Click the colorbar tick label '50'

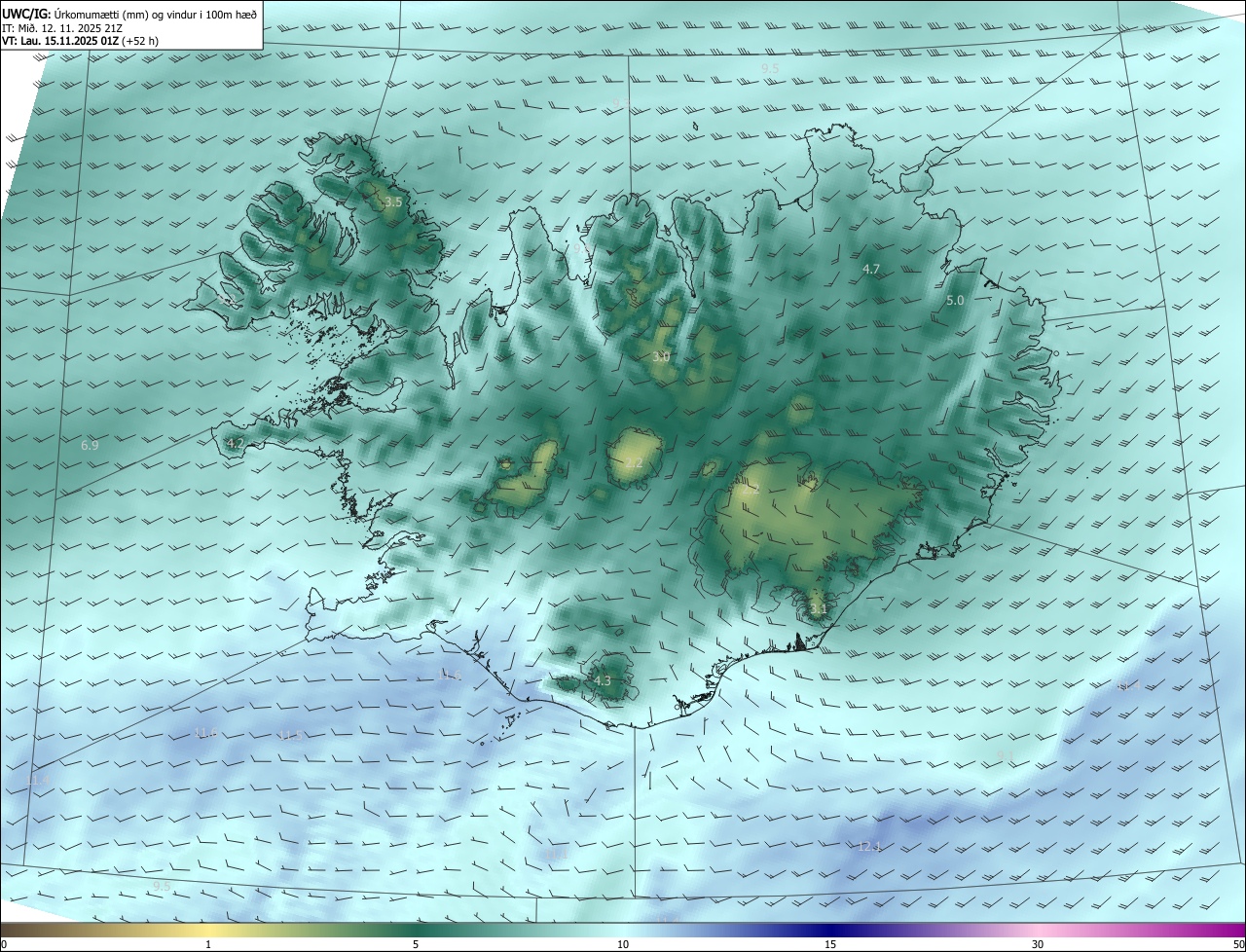click(x=1239, y=944)
